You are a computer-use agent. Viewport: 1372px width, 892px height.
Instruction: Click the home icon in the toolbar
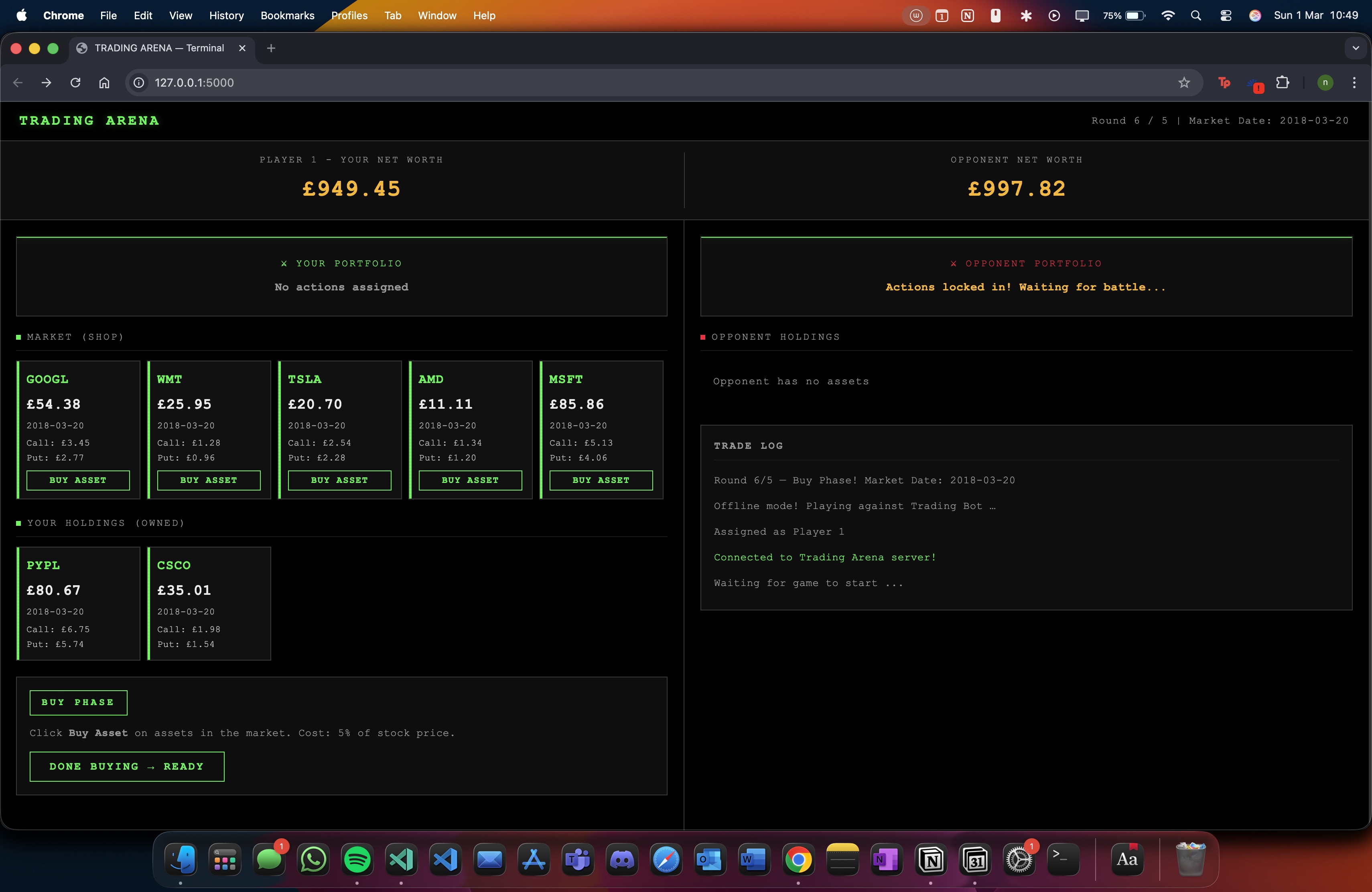coord(104,82)
